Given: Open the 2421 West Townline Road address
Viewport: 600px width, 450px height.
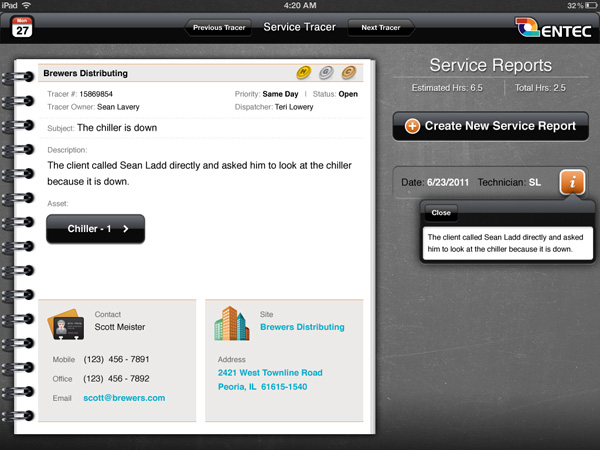Looking at the screenshot, I should pos(270,373).
